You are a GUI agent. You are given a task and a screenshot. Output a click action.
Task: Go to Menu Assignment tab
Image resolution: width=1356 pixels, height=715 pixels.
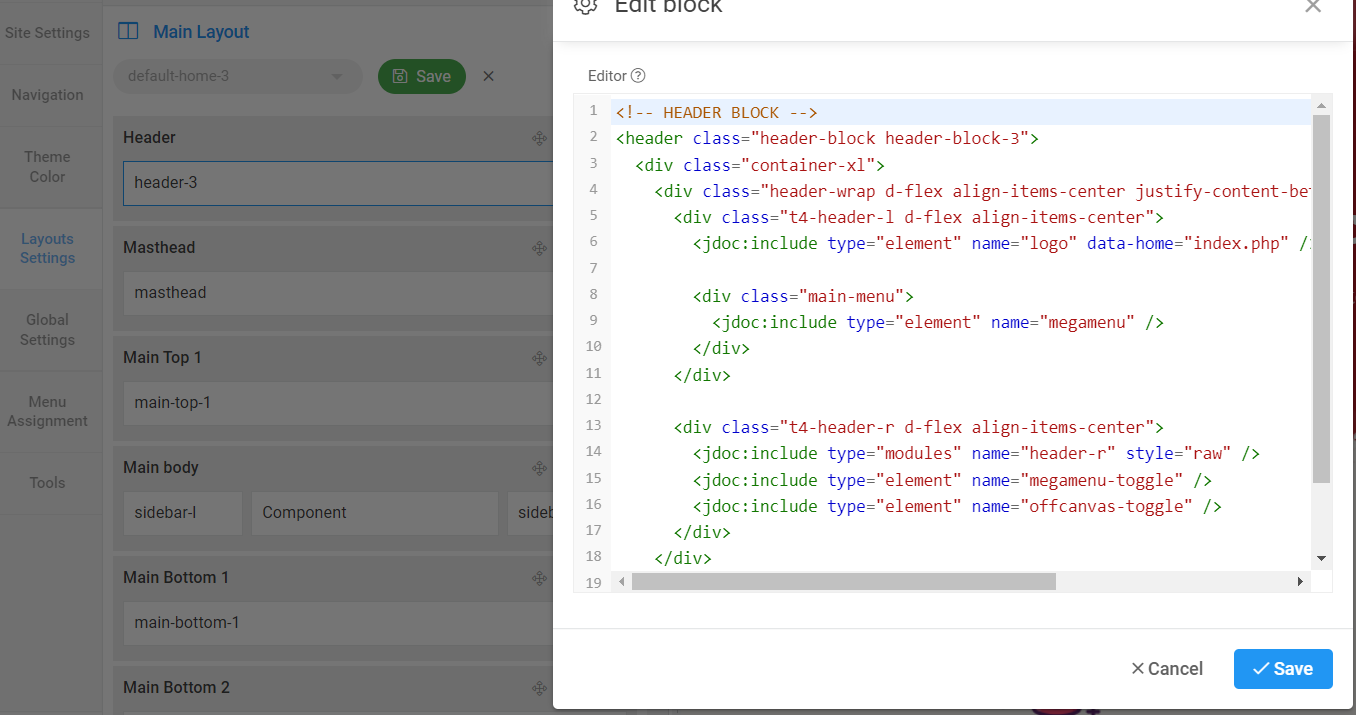point(47,411)
